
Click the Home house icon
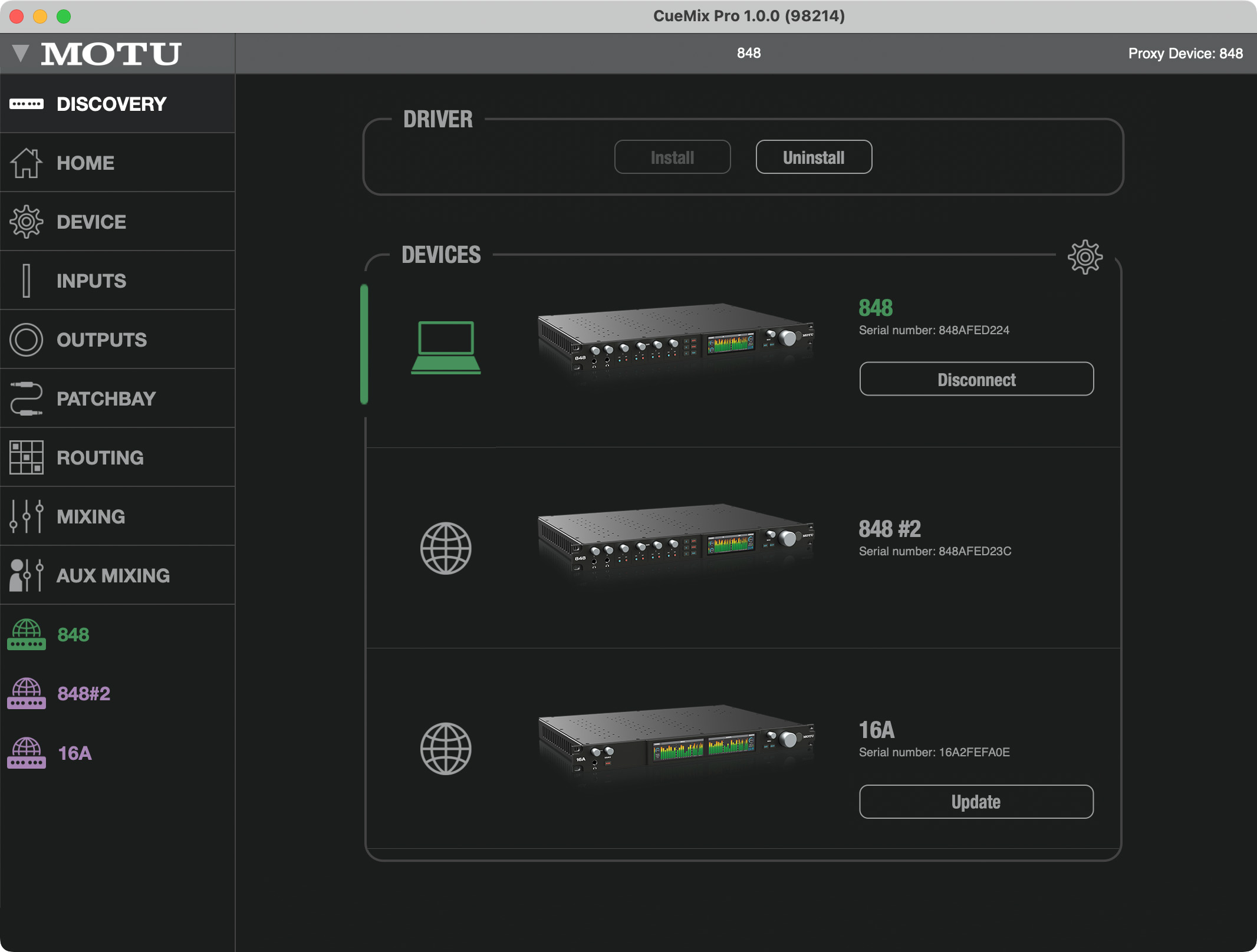[x=26, y=163]
